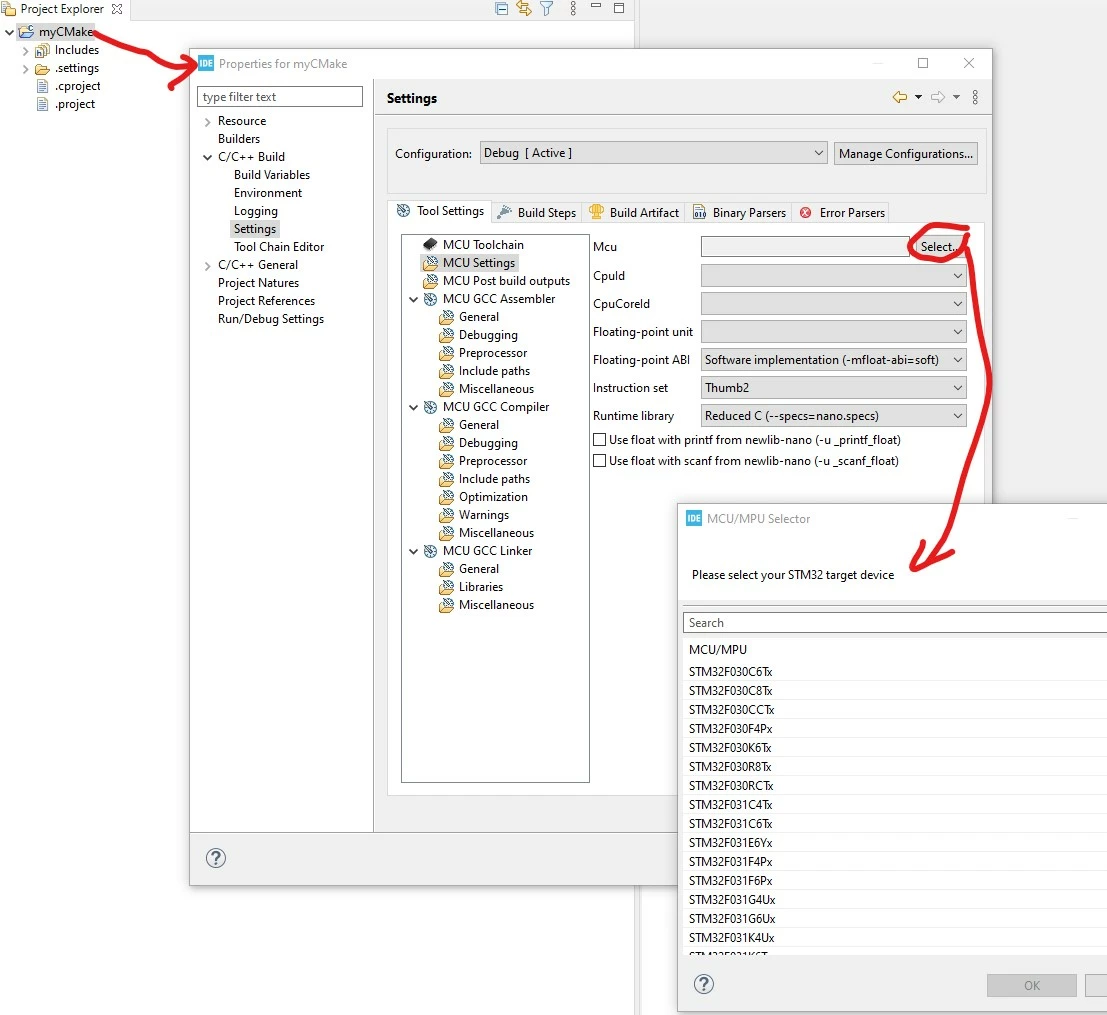
Task: Expand the Resource properties node
Action: click(208, 122)
